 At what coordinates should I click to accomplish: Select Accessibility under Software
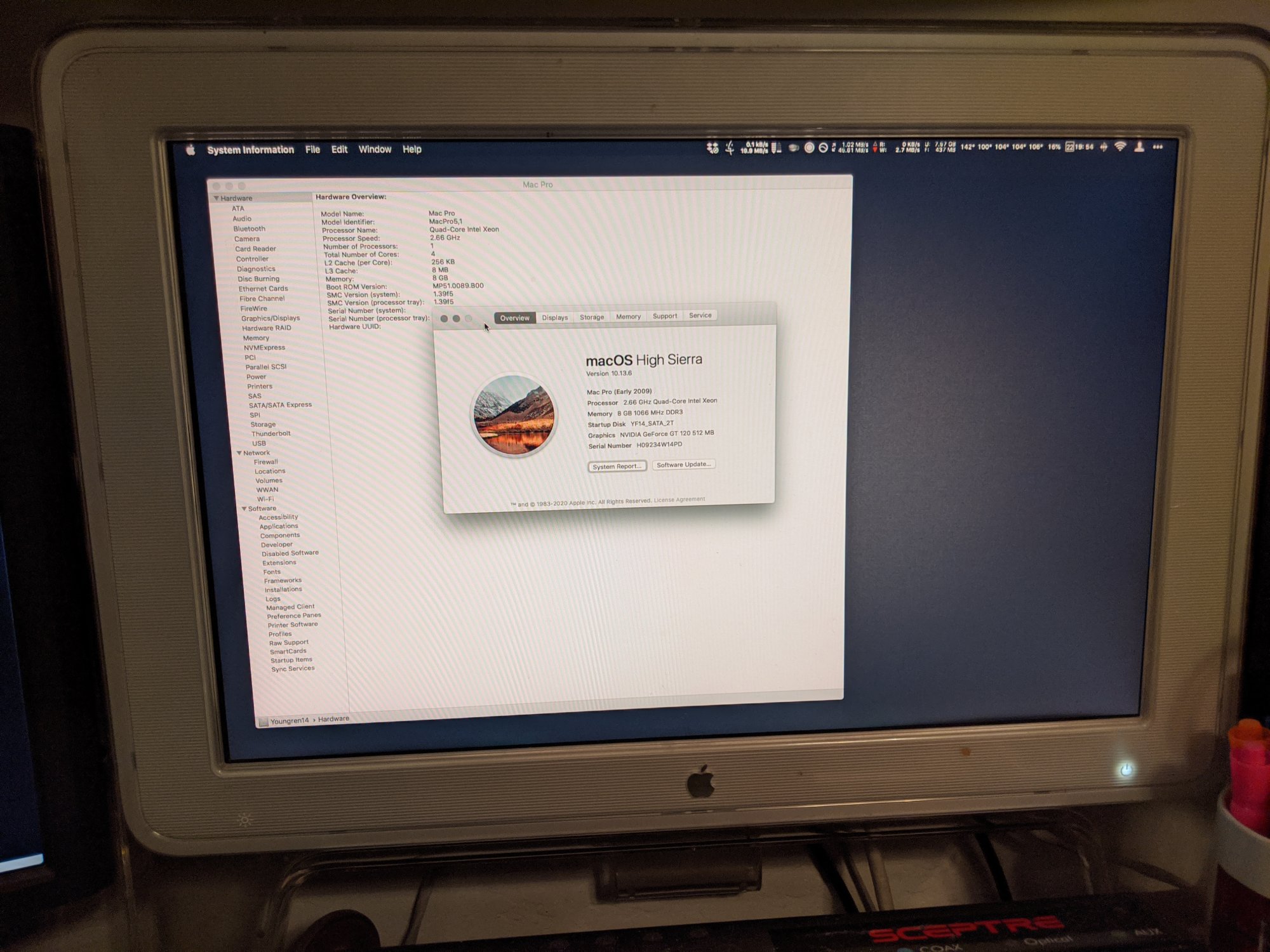click(x=278, y=517)
